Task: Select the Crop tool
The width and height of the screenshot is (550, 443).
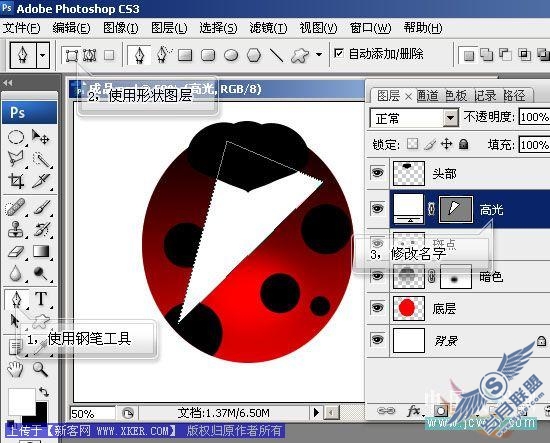Action: point(16,181)
